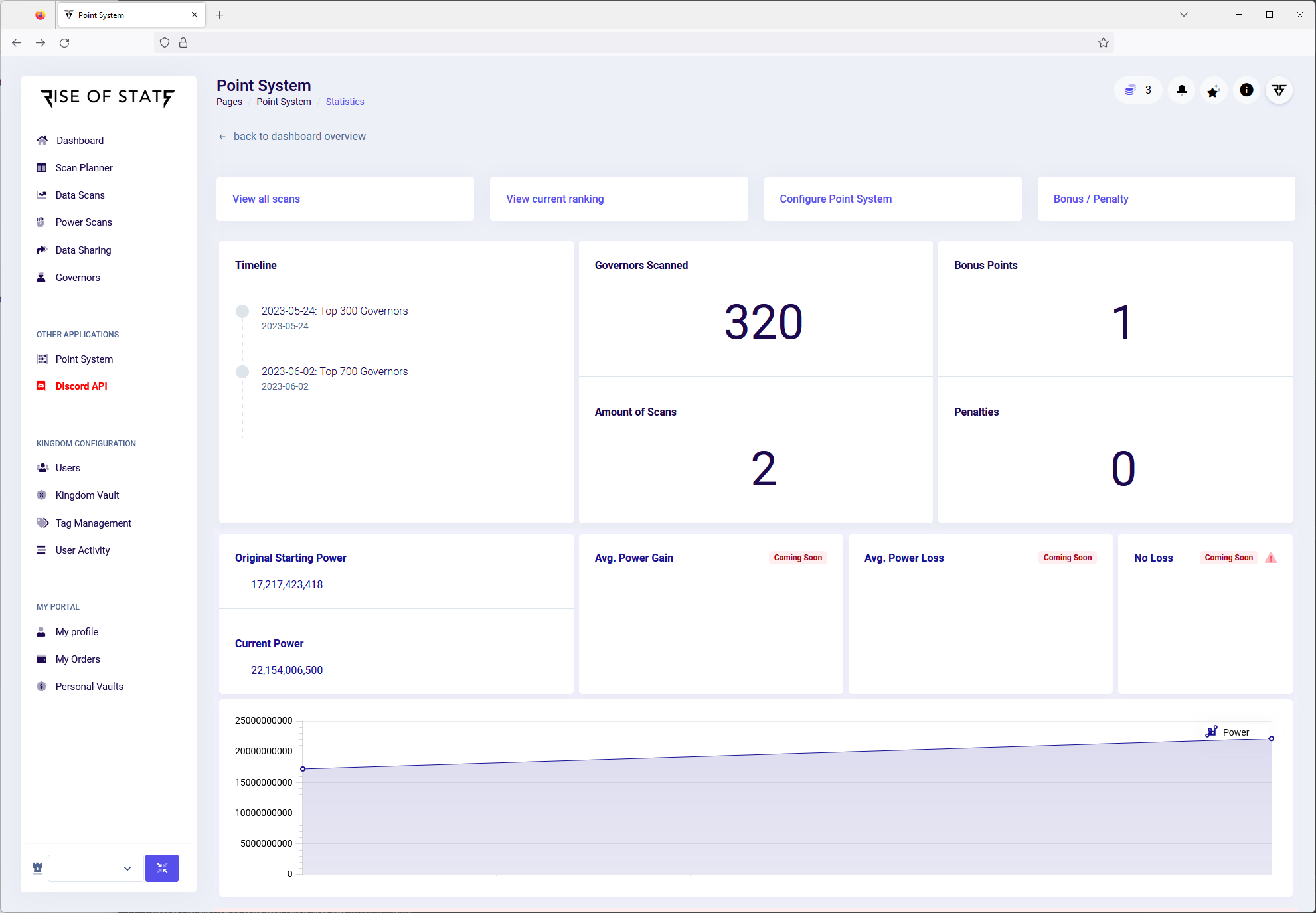The width and height of the screenshot is (1316, 913).
Task: Select Kingdom Vault in sidebar menu
Action: tap(88, 495)
